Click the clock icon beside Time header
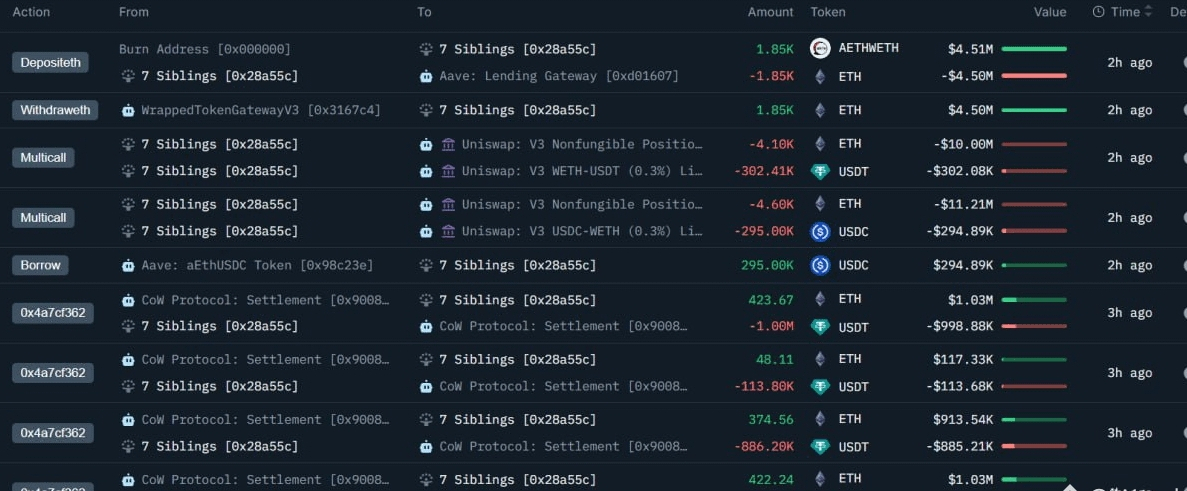 coord(1098,12)
